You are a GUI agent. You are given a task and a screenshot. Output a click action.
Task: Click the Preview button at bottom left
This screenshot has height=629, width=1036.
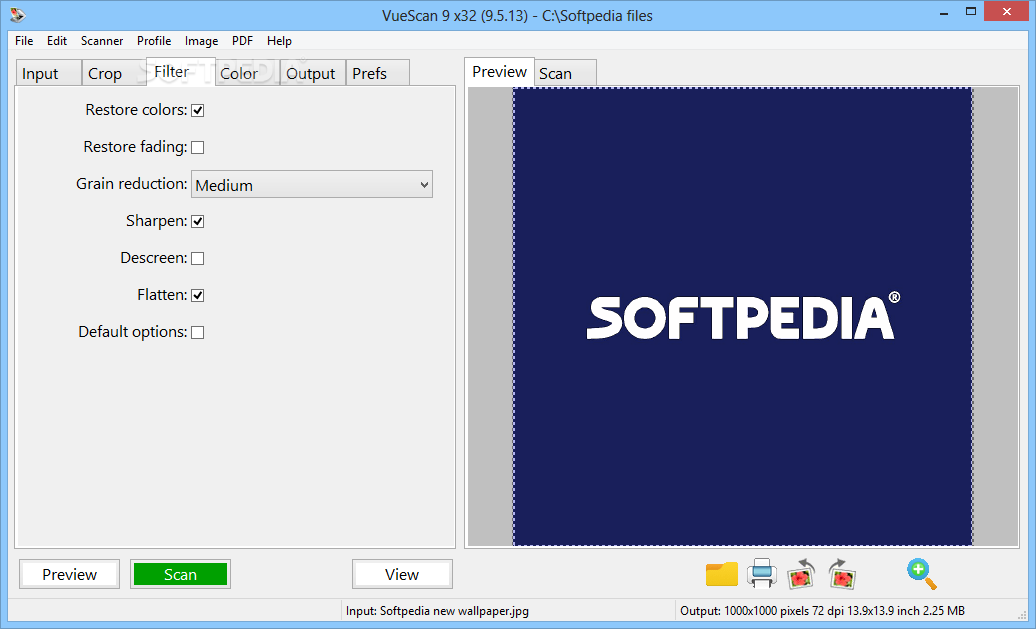(x=69, y=574)
